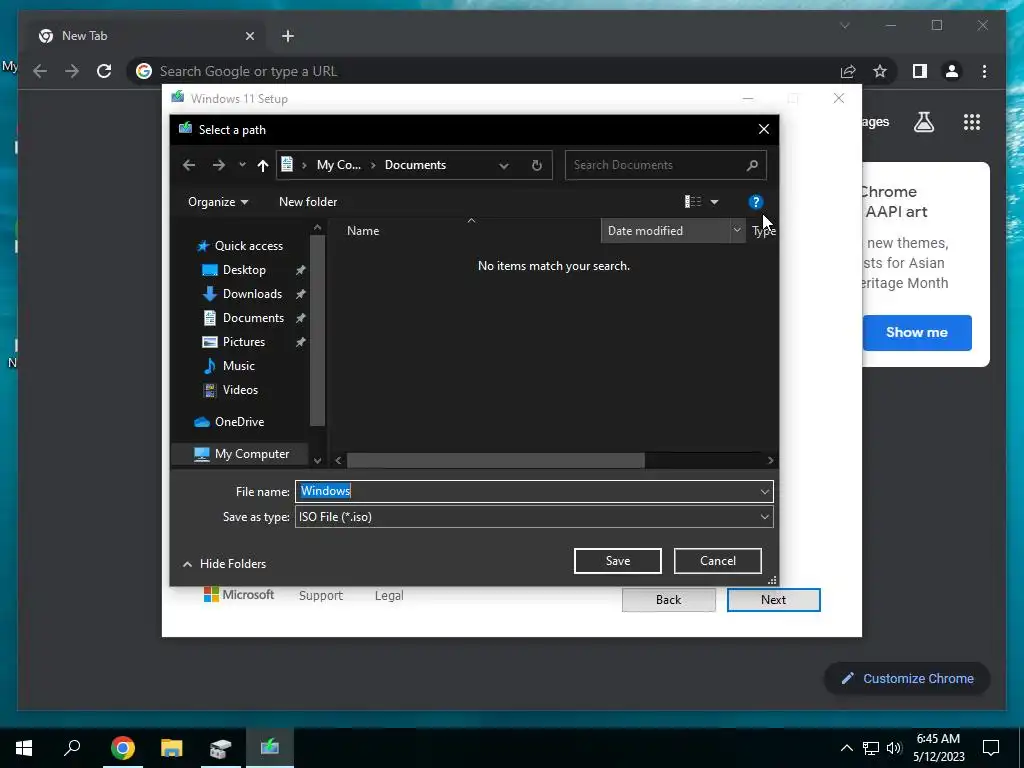Click the Save button
This screenshot has width=1024, height=768.
pos(618,561)
